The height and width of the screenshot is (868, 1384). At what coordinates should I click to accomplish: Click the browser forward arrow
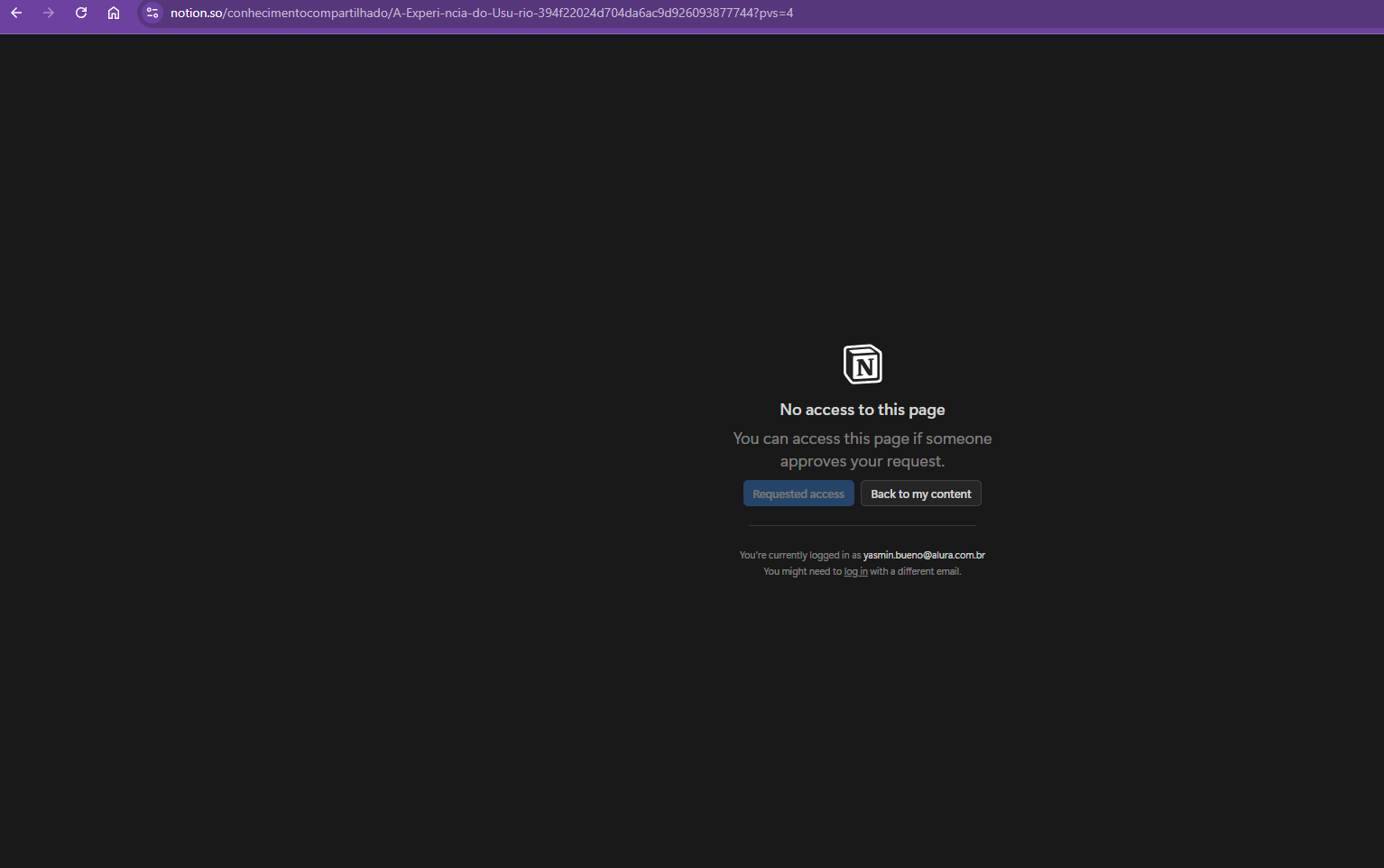point(49,13)
